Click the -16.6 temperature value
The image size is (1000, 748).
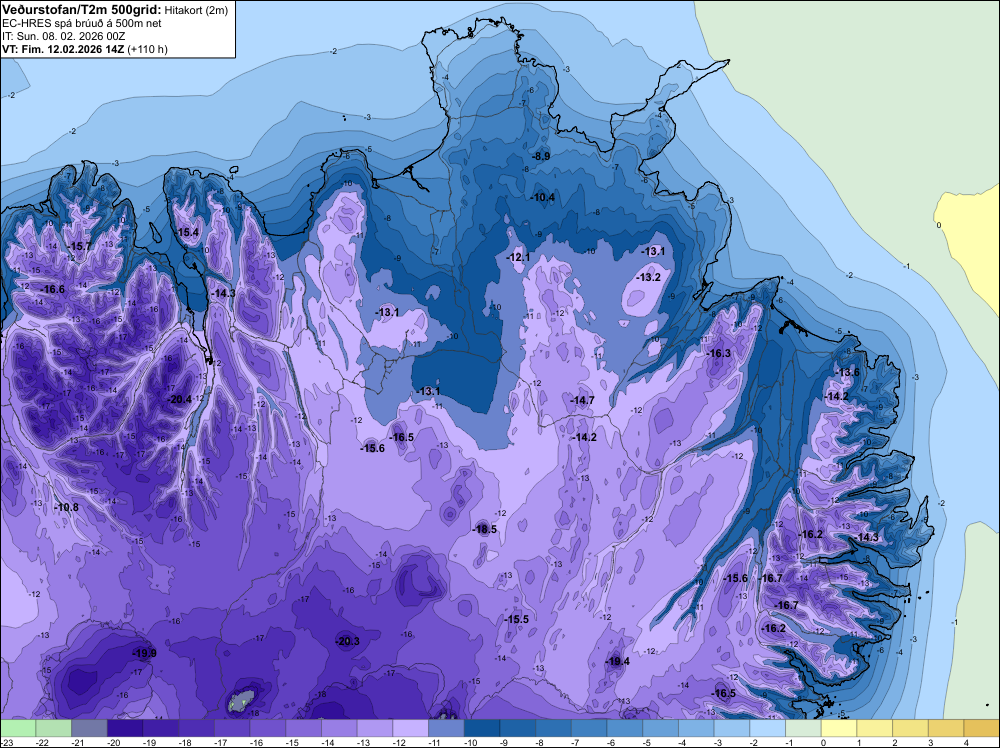(53, 290)
